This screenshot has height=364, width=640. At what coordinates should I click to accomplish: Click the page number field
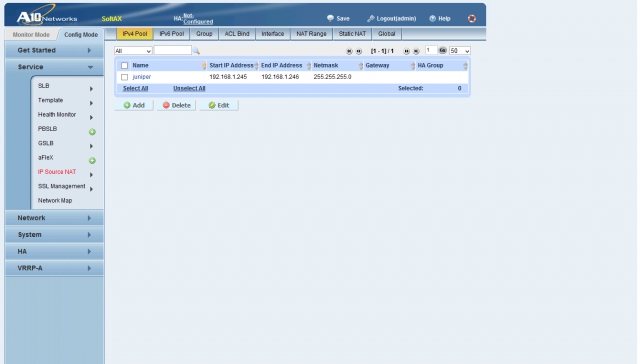[x=431, y=50]
